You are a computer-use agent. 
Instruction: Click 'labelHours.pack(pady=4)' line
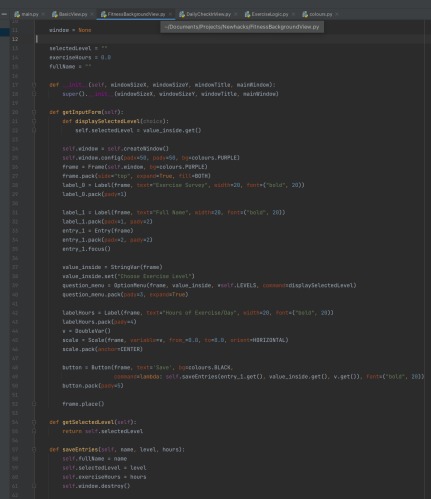point(99,322)
